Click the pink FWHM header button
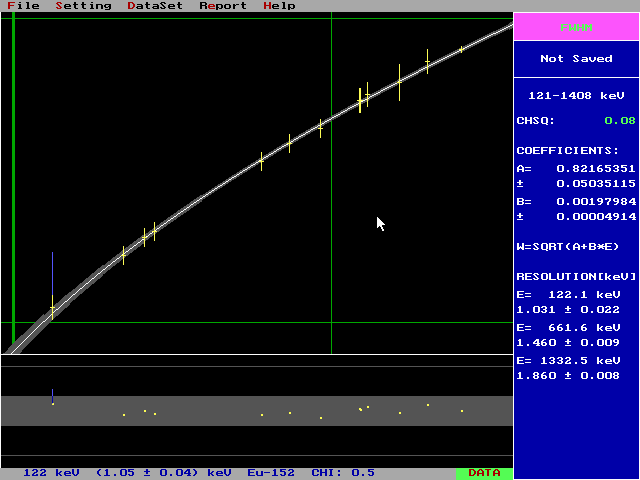 coord(576,27)
